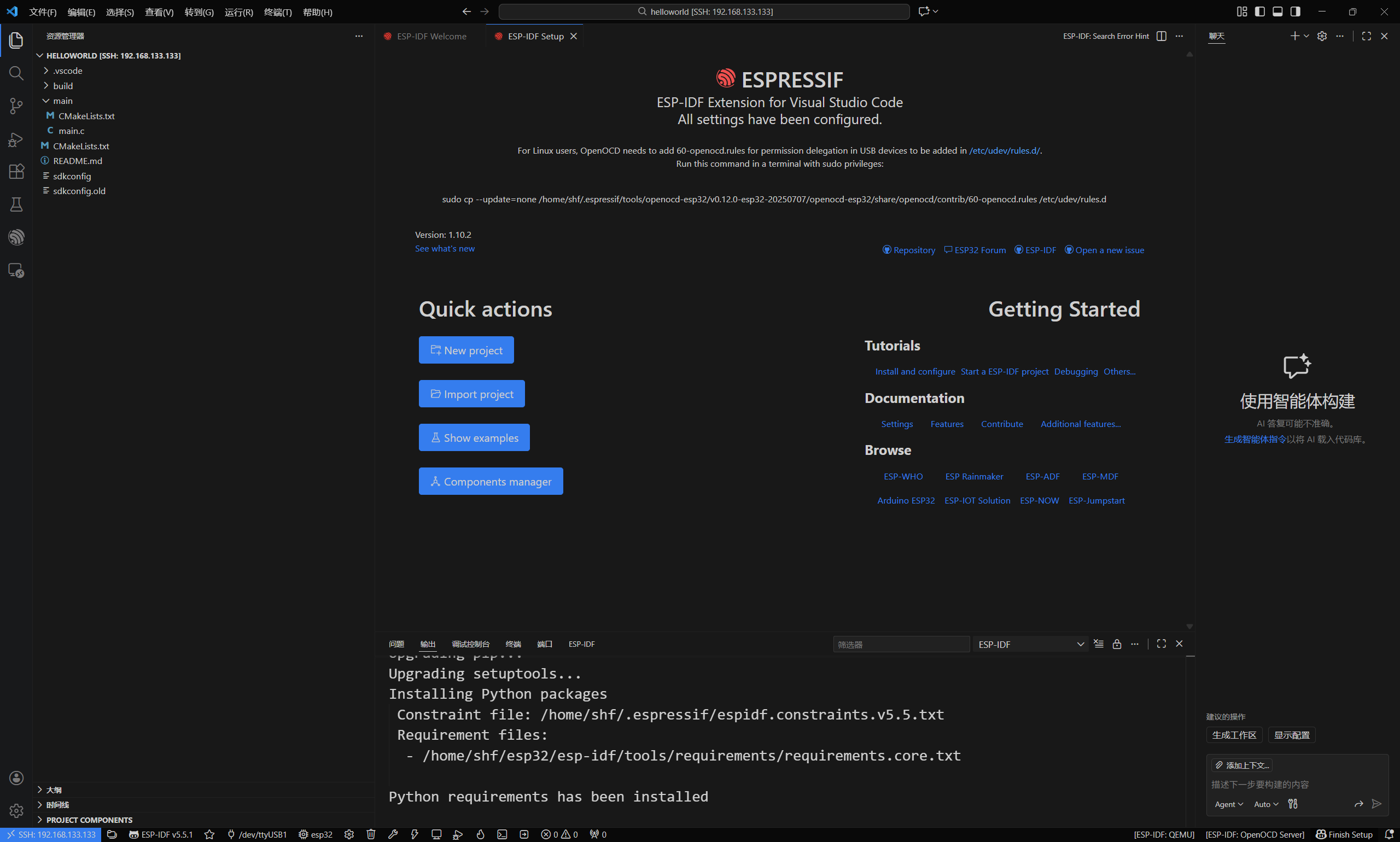Image resolution: width=1400 pixels, height=842 pixels.
Task: Toggle output auto-scroll lock icon
Action: (x=1116, y=644)
